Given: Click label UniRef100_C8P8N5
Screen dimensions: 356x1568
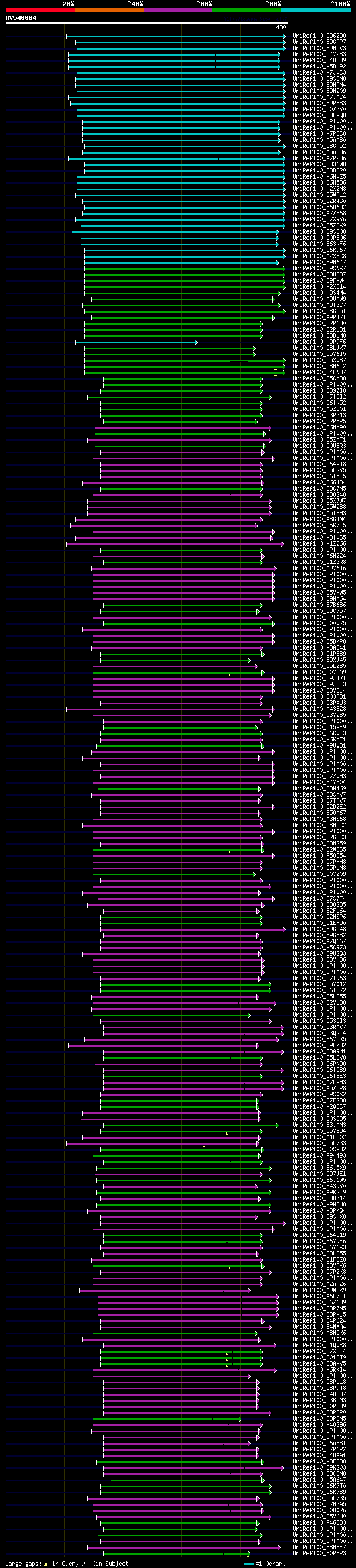Looking at the screenshot, I should pos(319,1418).
